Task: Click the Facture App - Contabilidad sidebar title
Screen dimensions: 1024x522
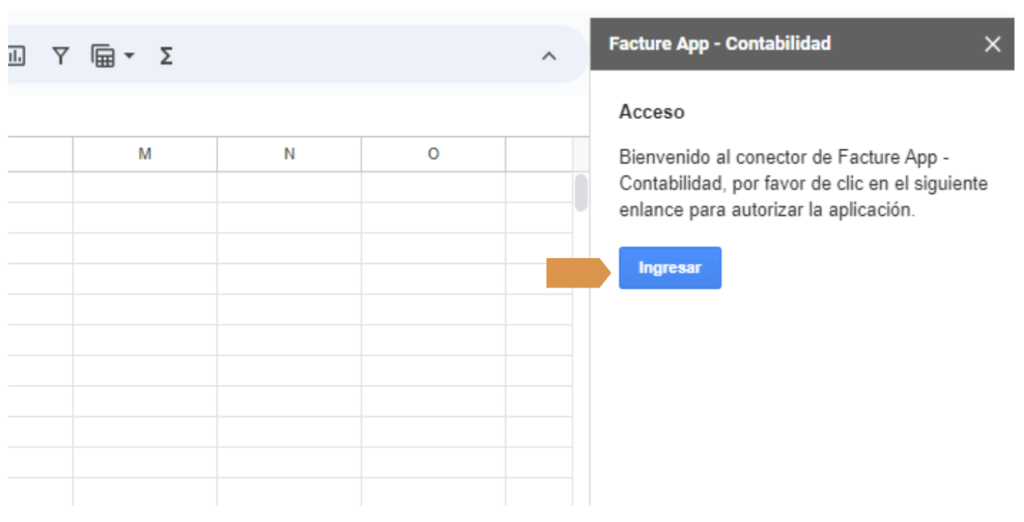Action: [x=720, y=44]
